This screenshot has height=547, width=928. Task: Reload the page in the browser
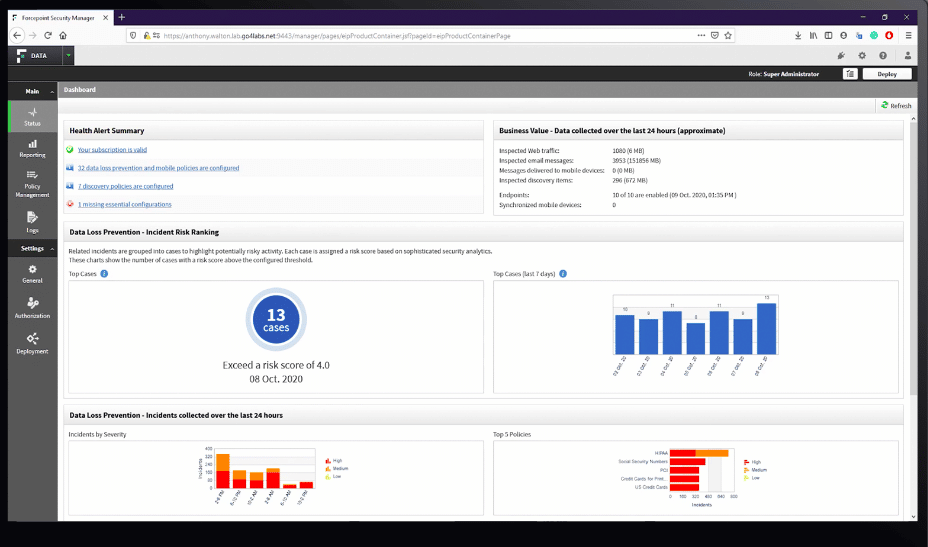48,36
